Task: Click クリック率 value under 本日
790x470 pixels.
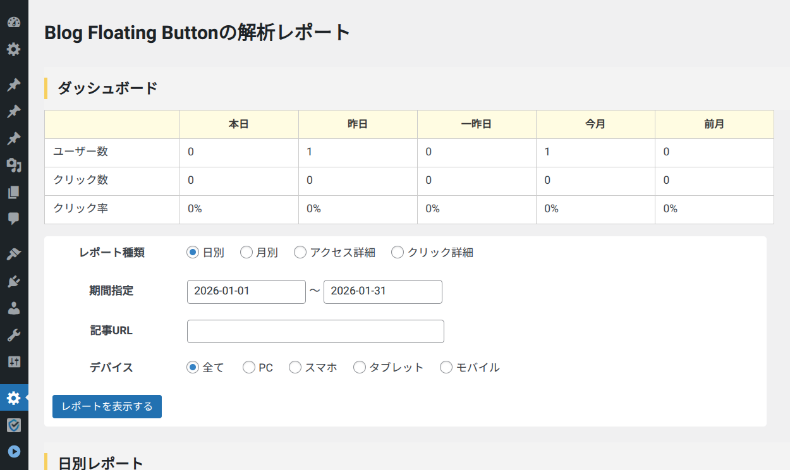Action: (194, 209)
